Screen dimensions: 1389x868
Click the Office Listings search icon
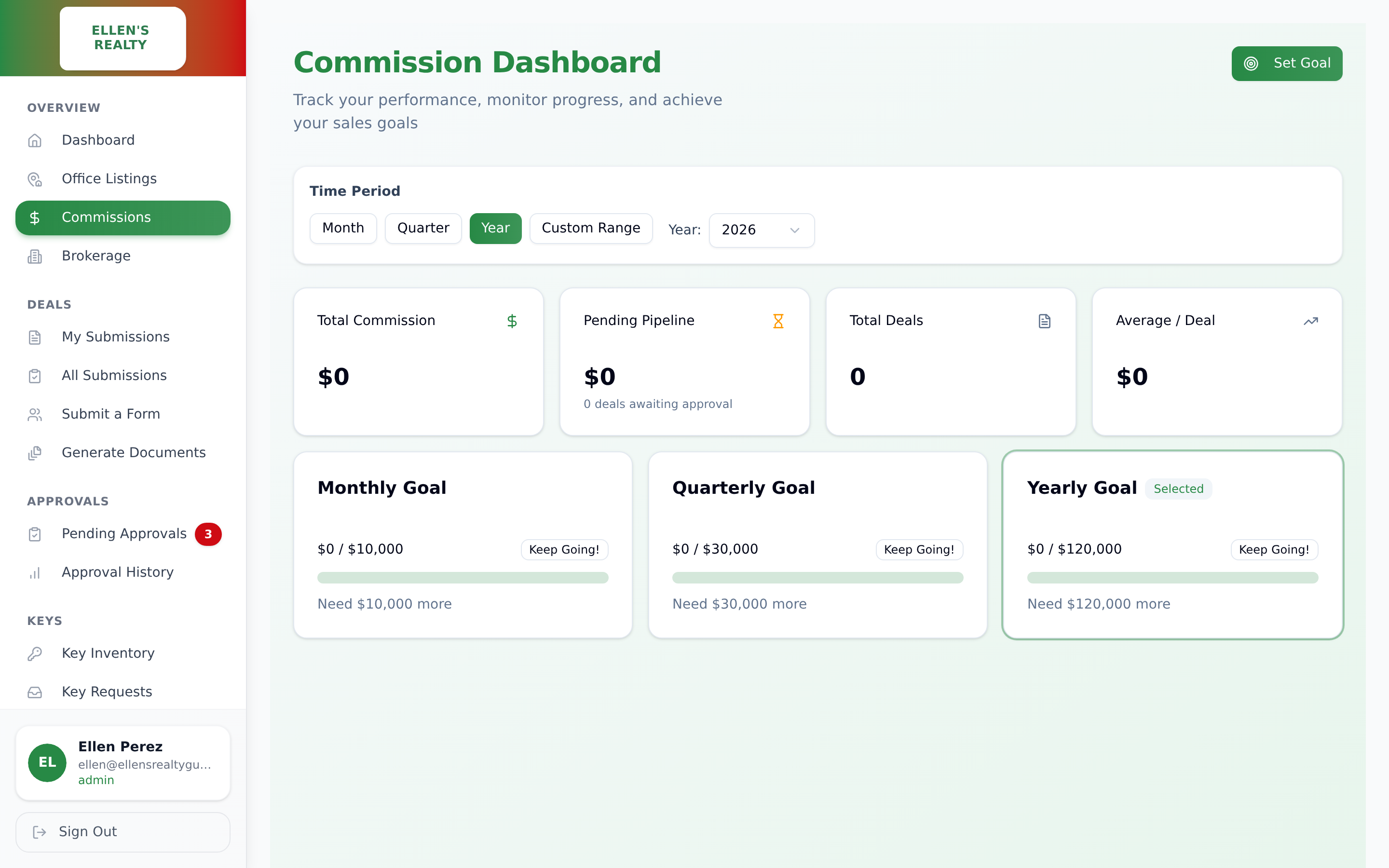pyautogui.click(x=35, y=179)
